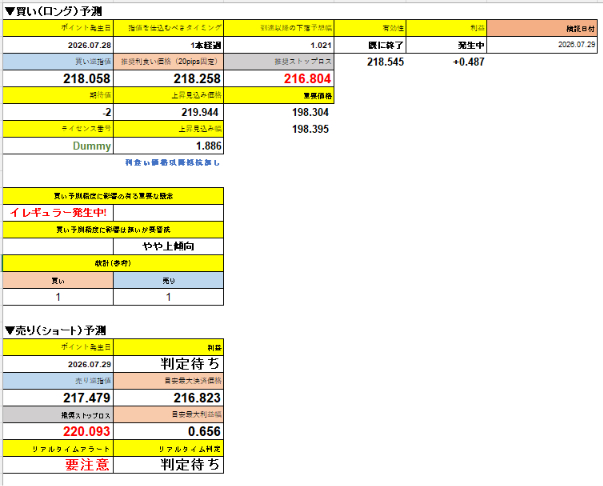This screenshot has width=603, height=486.
Task: Select the date cell 2026.07.28
Action: pyautogui.click(x=58, y=45)
